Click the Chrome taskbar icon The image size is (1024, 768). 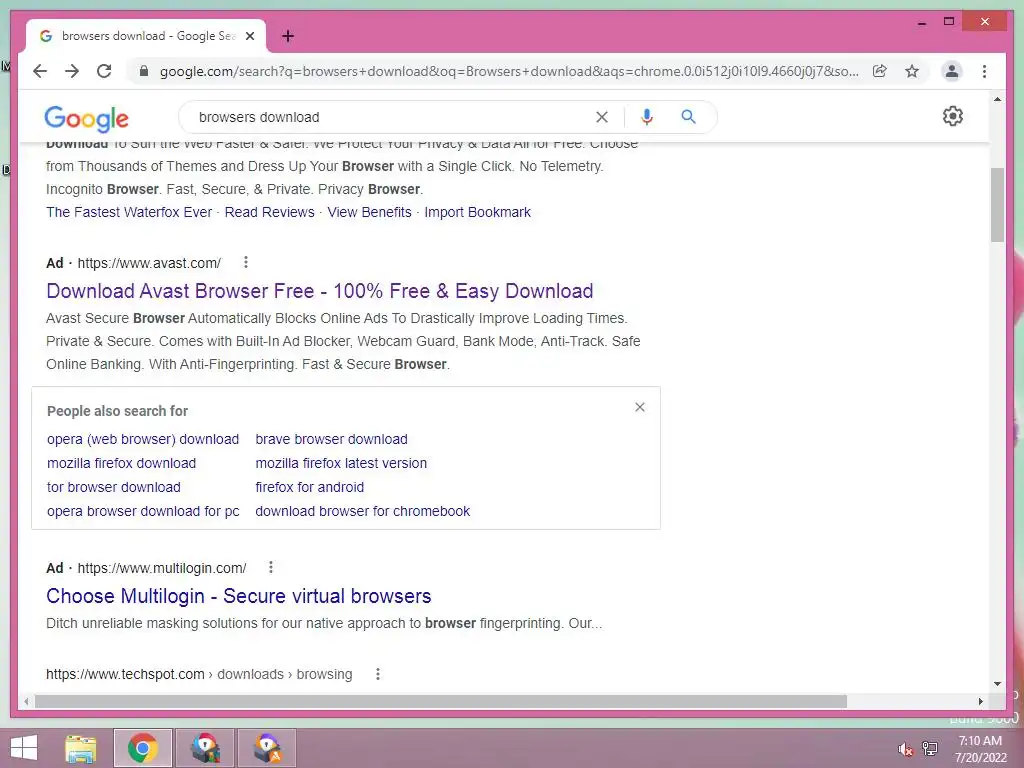pos(143,748)
